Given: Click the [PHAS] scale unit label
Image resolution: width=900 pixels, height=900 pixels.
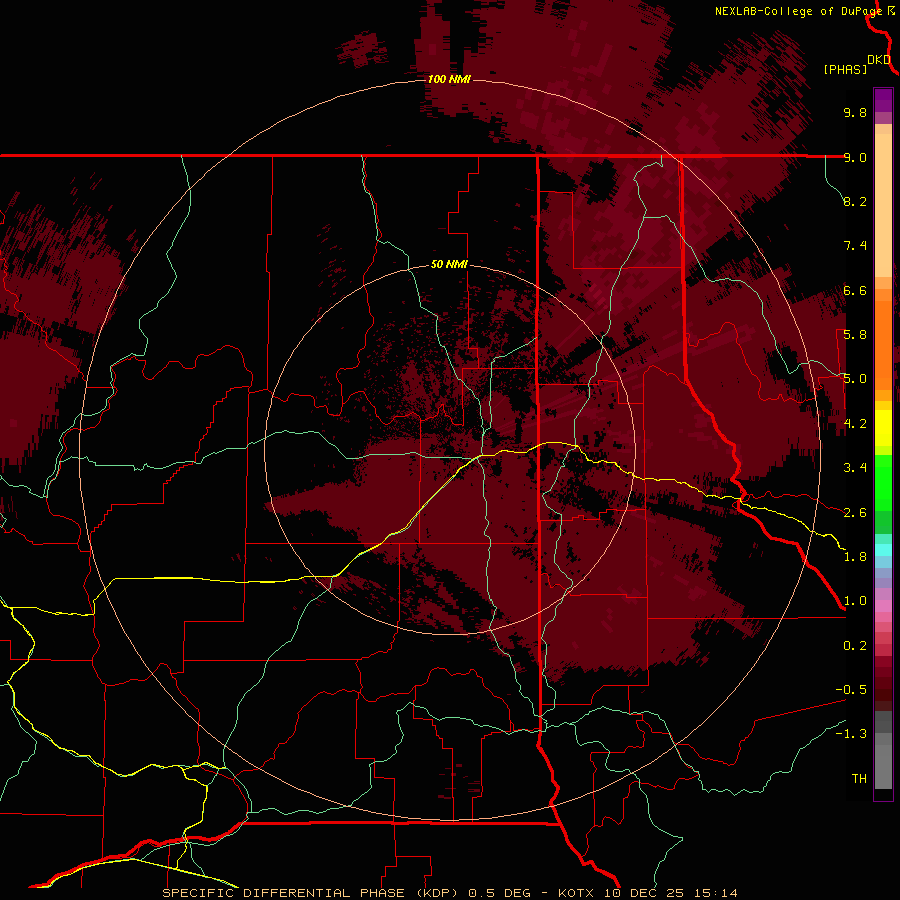Looking at the screenshot, I should [845, 69].
